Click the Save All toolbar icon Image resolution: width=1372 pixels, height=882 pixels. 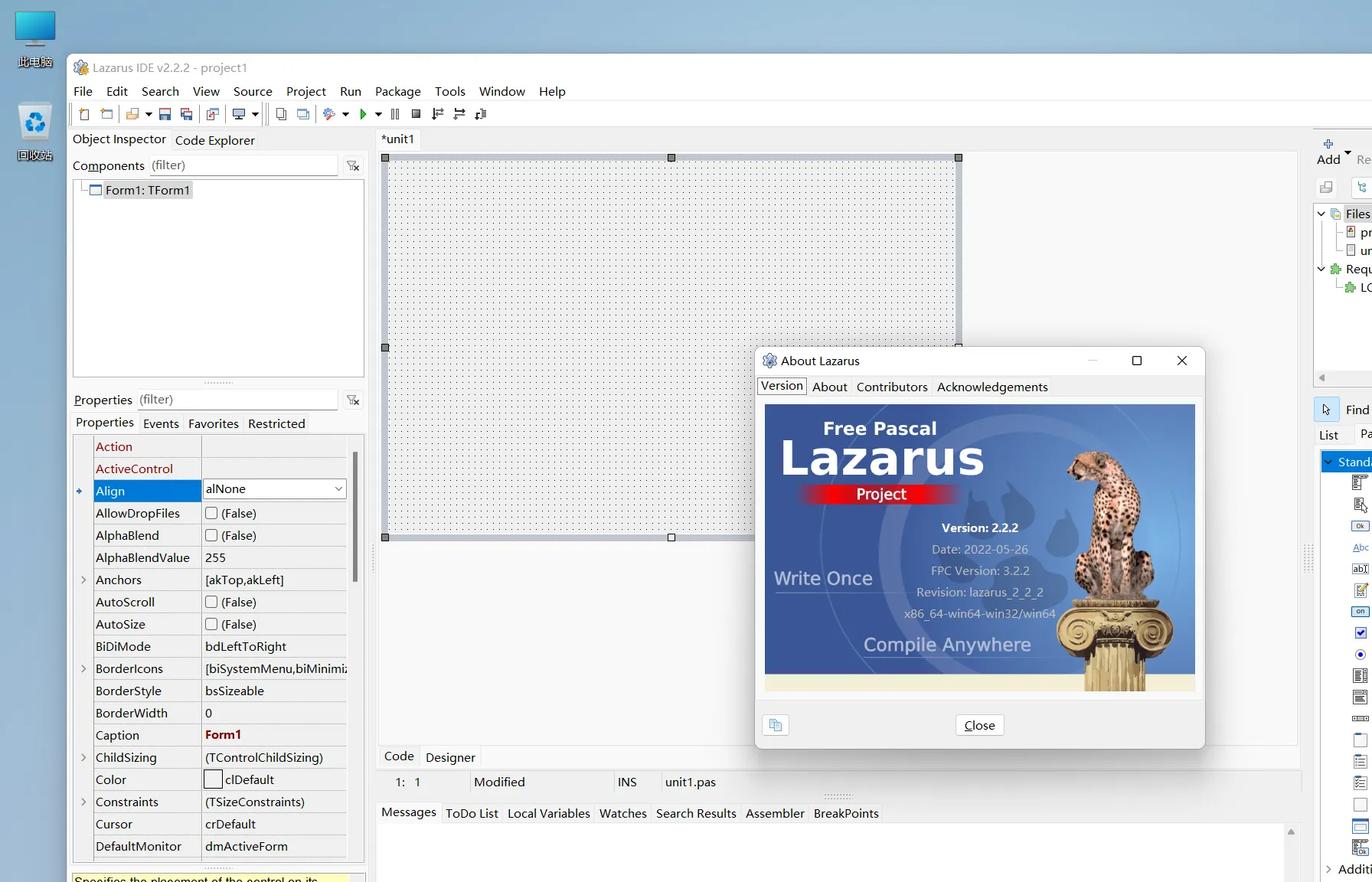coord(186,114)
